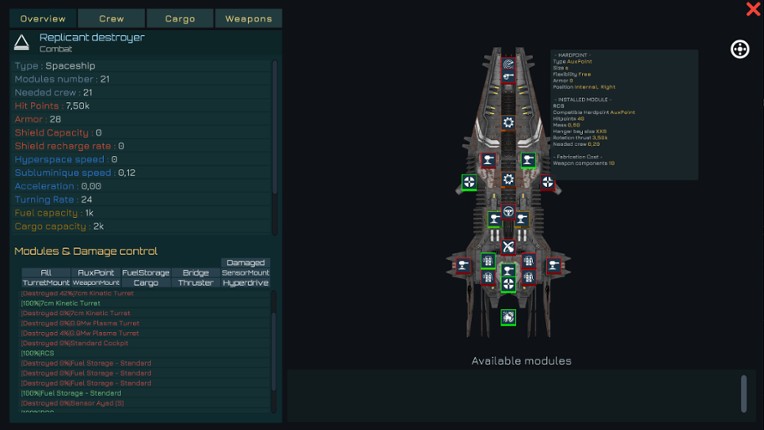
Task: Toggle the Damaged modules filter
Action: [246, 262]
